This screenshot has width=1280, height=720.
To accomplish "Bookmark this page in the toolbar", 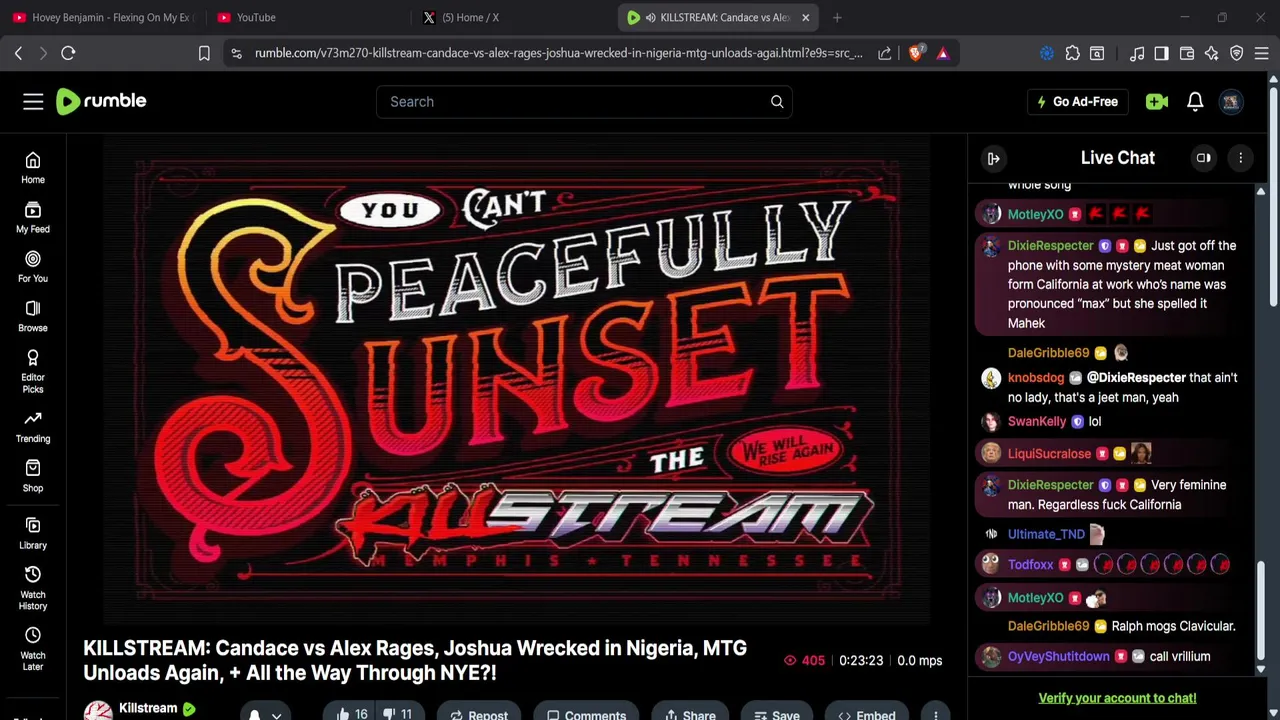I will click(204, 53).
